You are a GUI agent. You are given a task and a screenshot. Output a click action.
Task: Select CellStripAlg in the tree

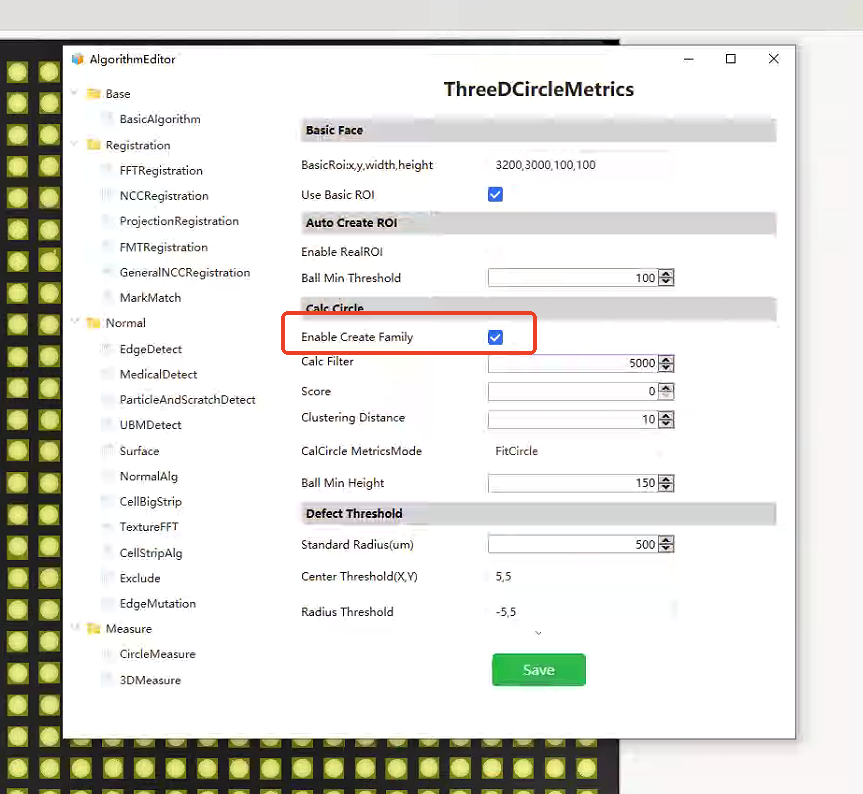[151, 553]
